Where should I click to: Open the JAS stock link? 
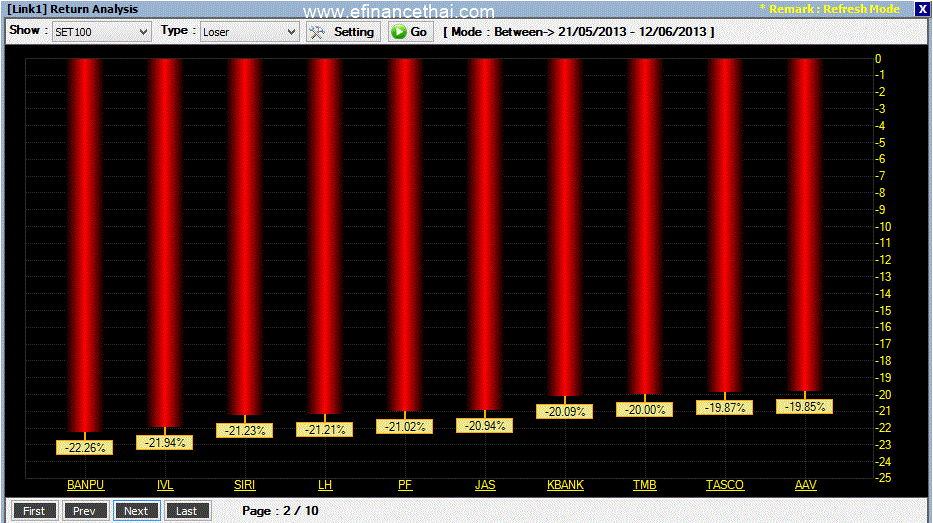(x=485, y=485)
